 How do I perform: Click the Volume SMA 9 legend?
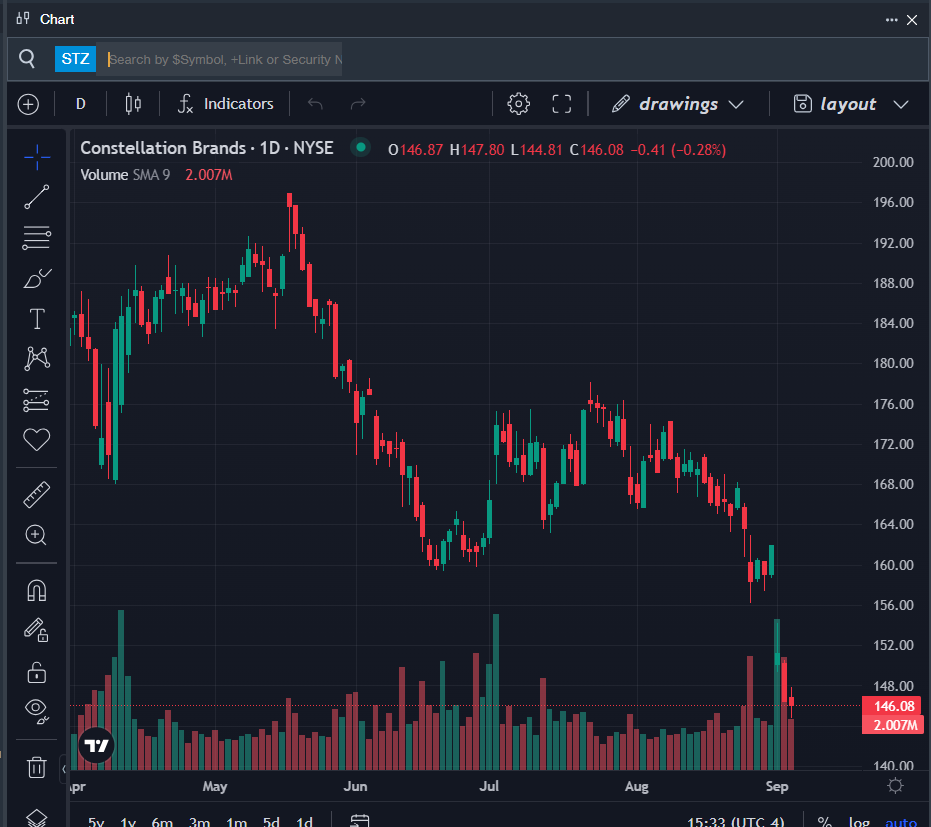click(x=125, y=175)
